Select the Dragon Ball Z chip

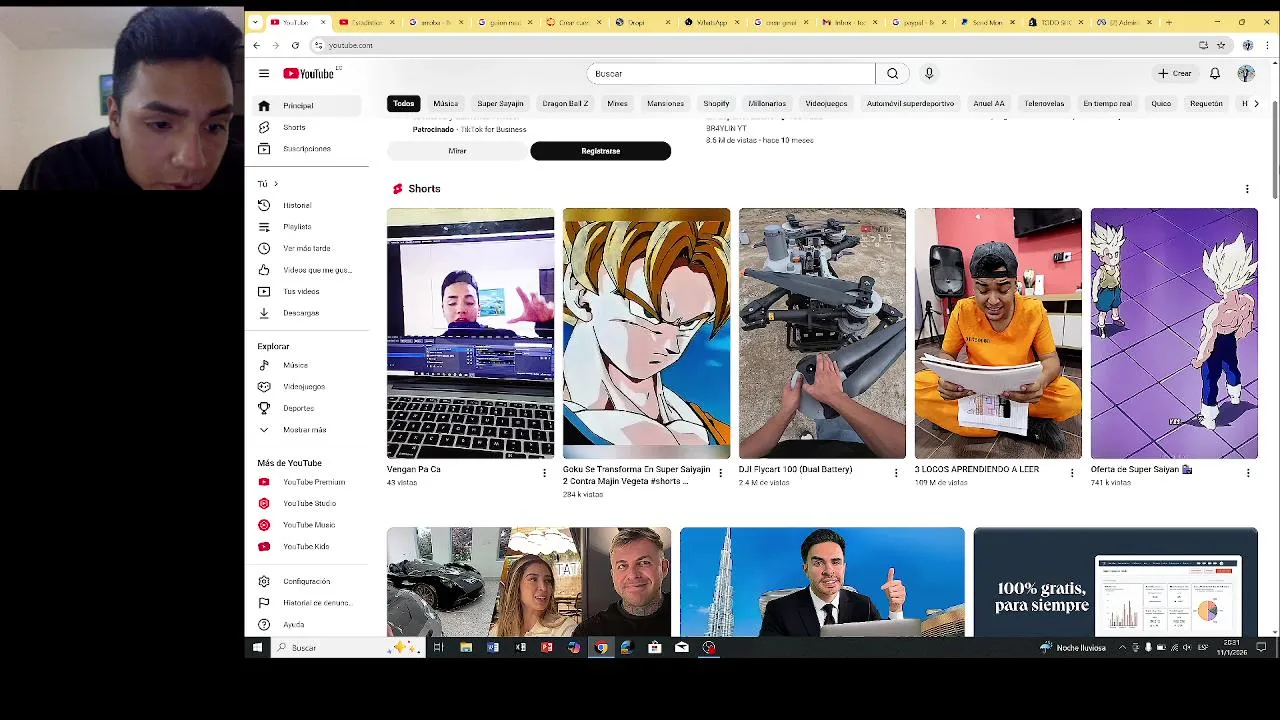(565, 103)
